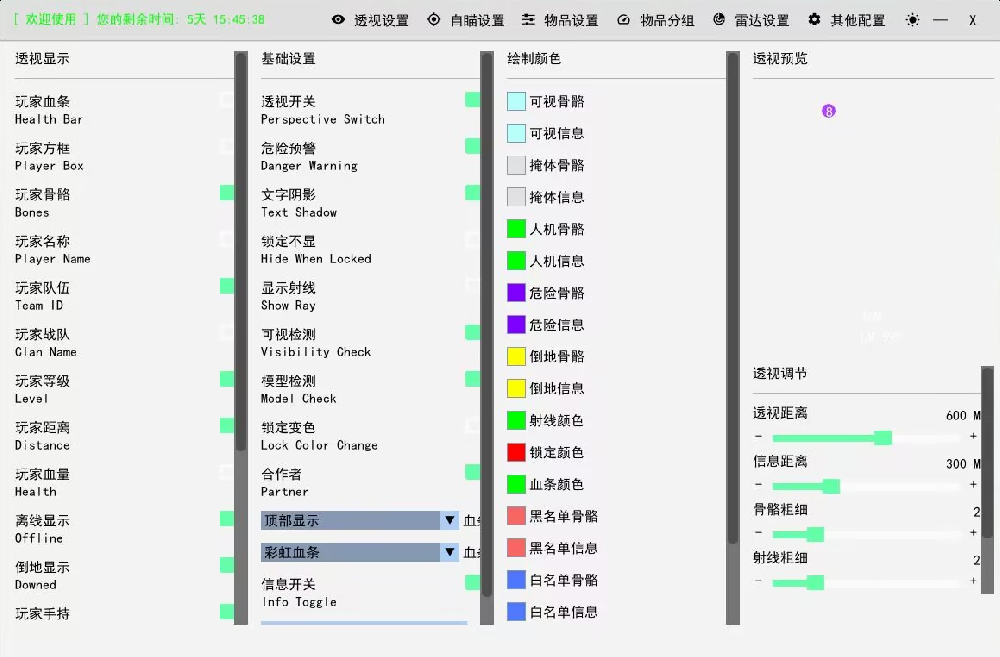Image resolution: width=1000 pixels, height=657 pixels.
Task: Pick the purple 危险信息 color swatch
Action: pyautogui.click(x=516, y=325)
